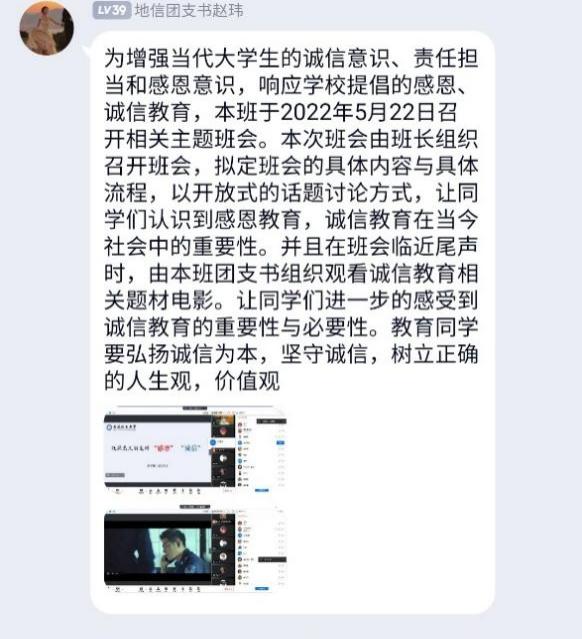Tap the university logo on the slide thumbnail
This screenshot has width=582, height=639.
coord(121,427)
